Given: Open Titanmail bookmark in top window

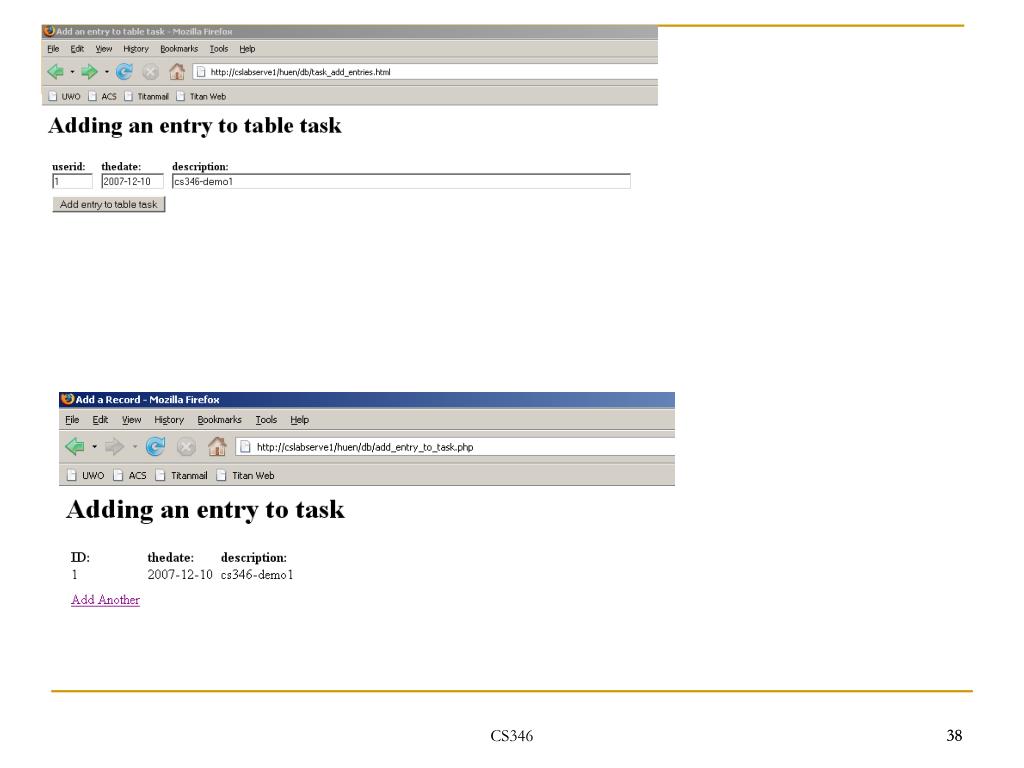Looking at the screenshot, I should coord(146,97).
